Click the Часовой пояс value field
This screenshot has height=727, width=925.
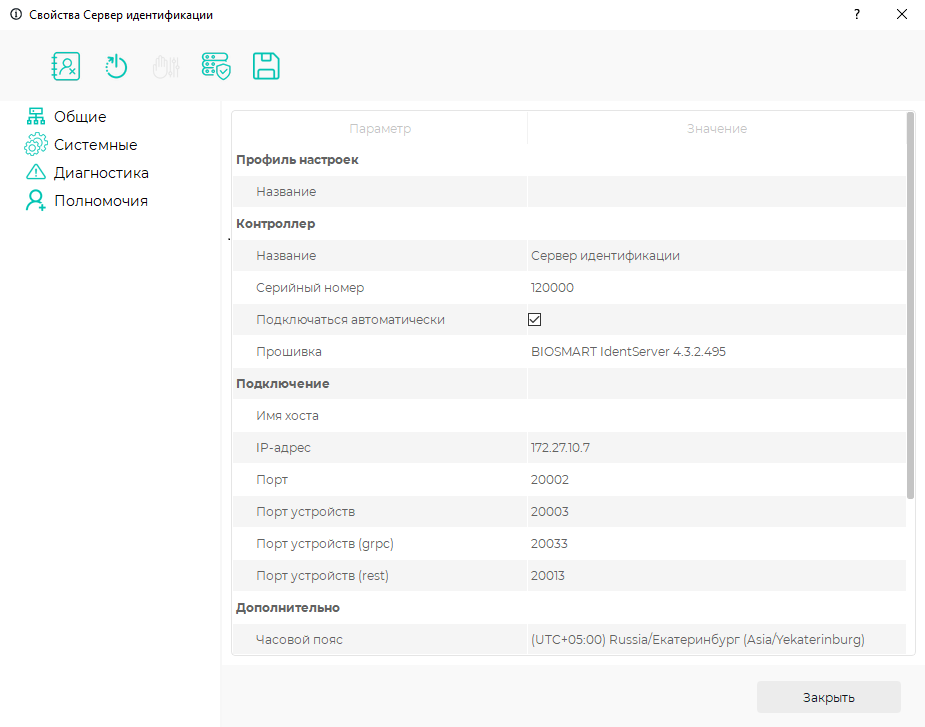pyautogui.click(x=716, y=639)
